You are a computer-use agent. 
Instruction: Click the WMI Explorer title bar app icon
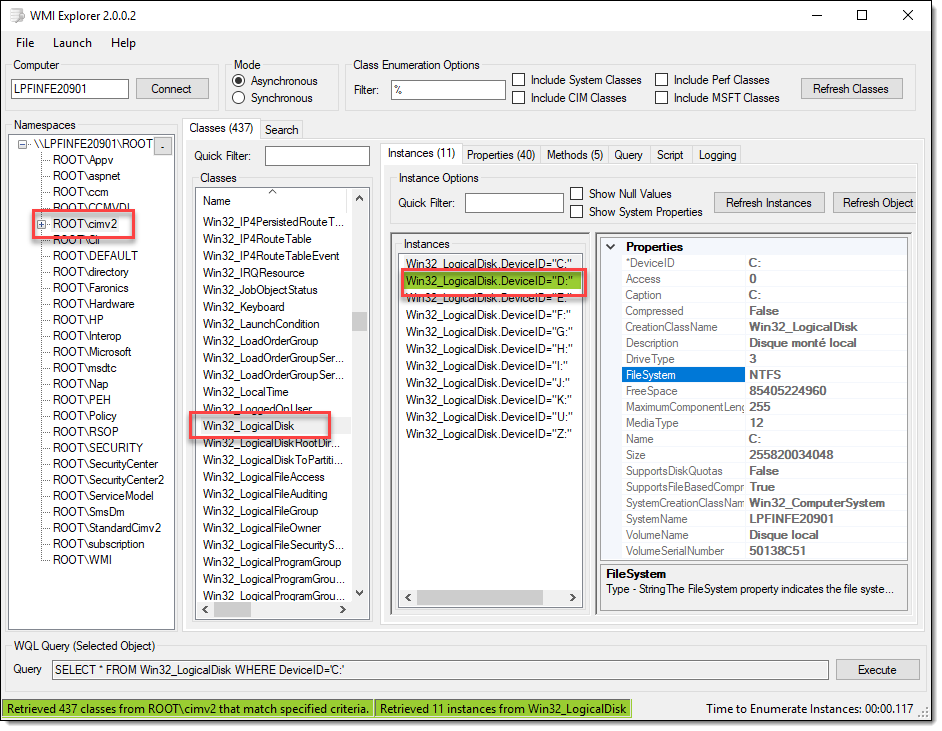tap(17, 15)
